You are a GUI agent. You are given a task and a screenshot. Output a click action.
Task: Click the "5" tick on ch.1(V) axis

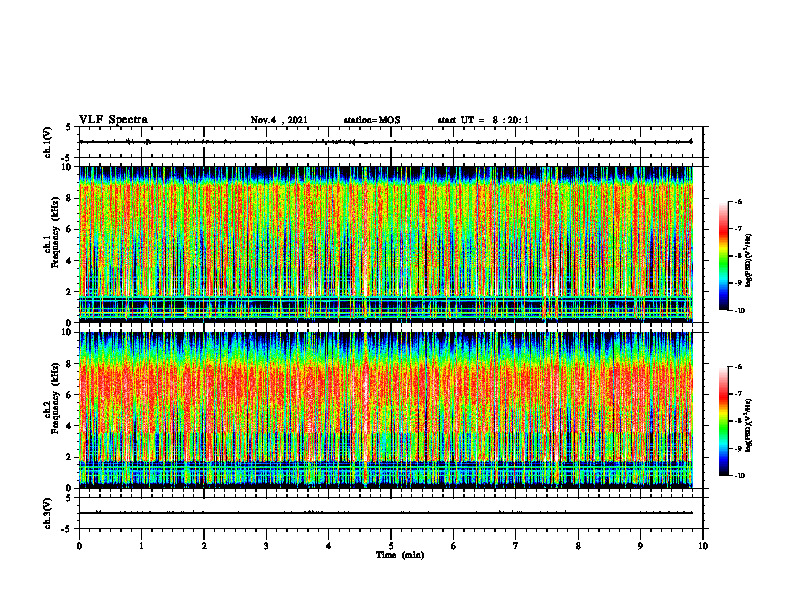[x=69, y=127]
